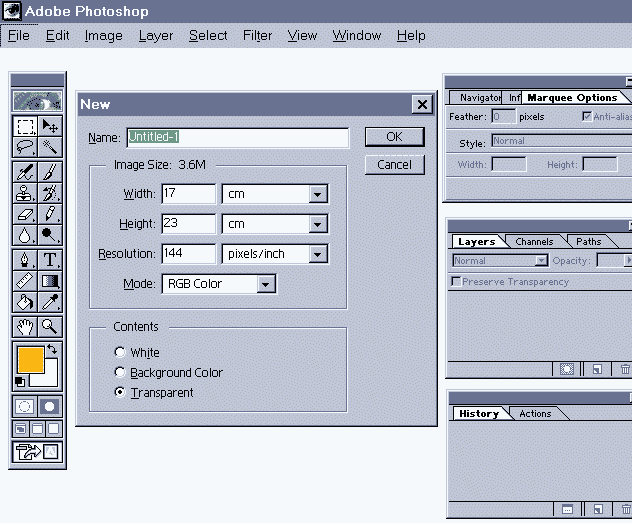This screenshot has width=632, height=523.
Task: Switch to Full Screen with Menu Bar mode
Action: coord(37,429)
